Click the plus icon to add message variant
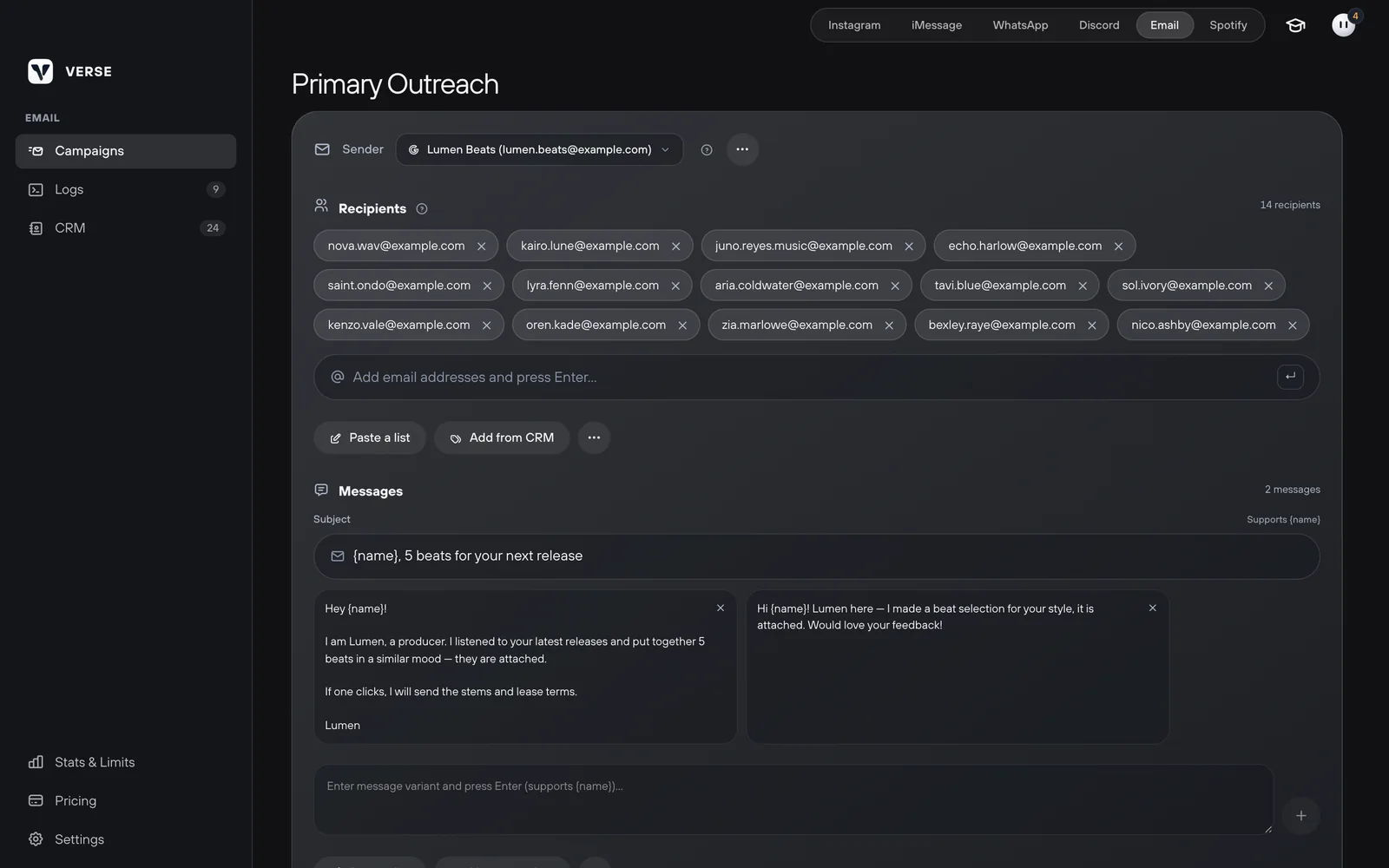The width and height of the screenshot is (1389, 868). point(1300,816)
